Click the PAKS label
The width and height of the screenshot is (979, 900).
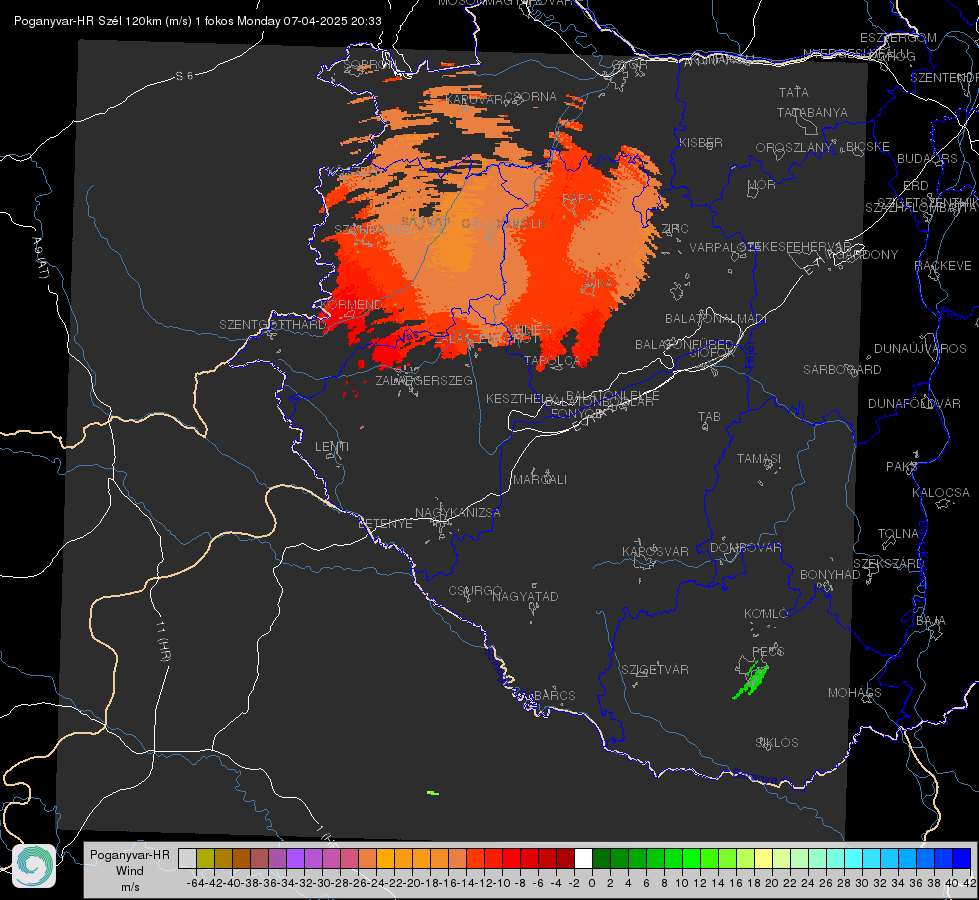point(902,467)
